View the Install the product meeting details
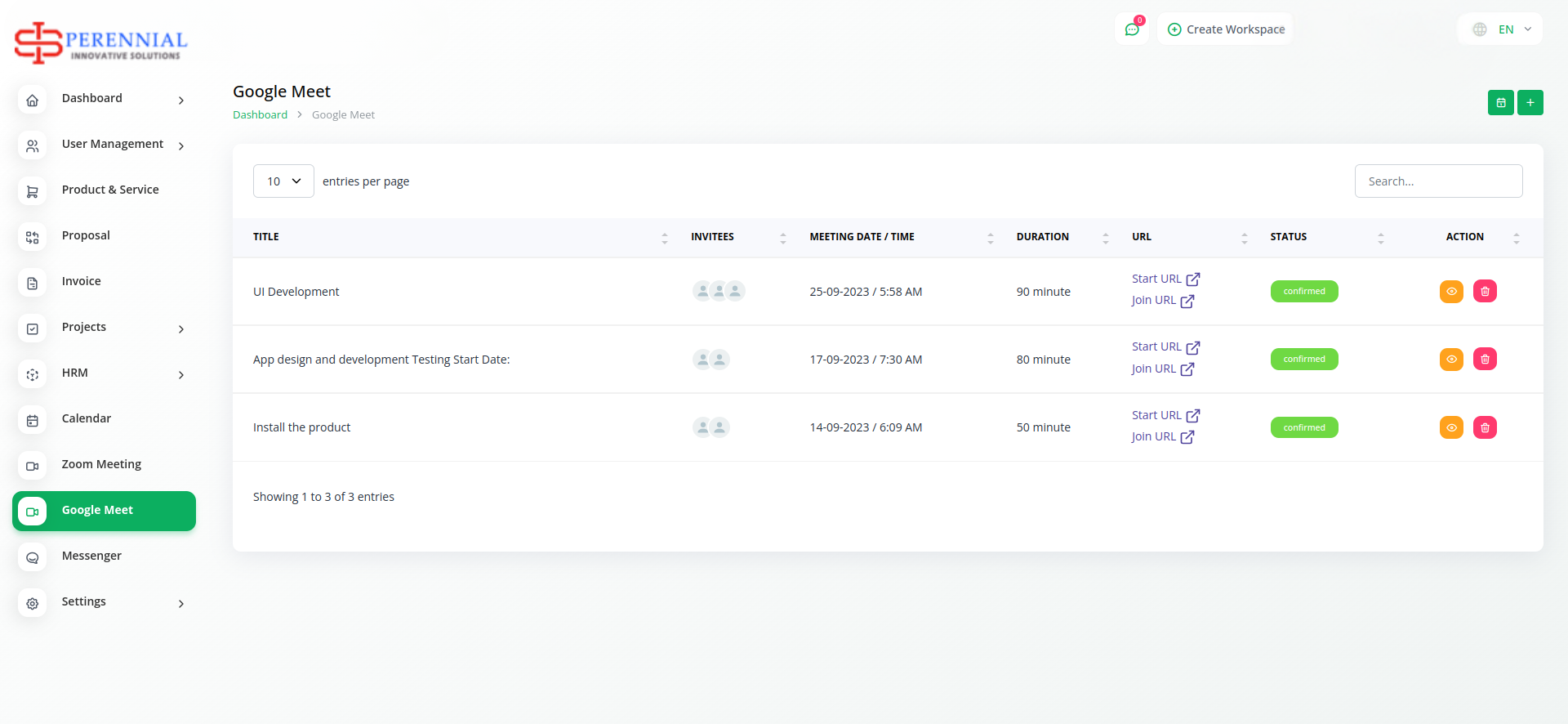 click(1451, 427)
